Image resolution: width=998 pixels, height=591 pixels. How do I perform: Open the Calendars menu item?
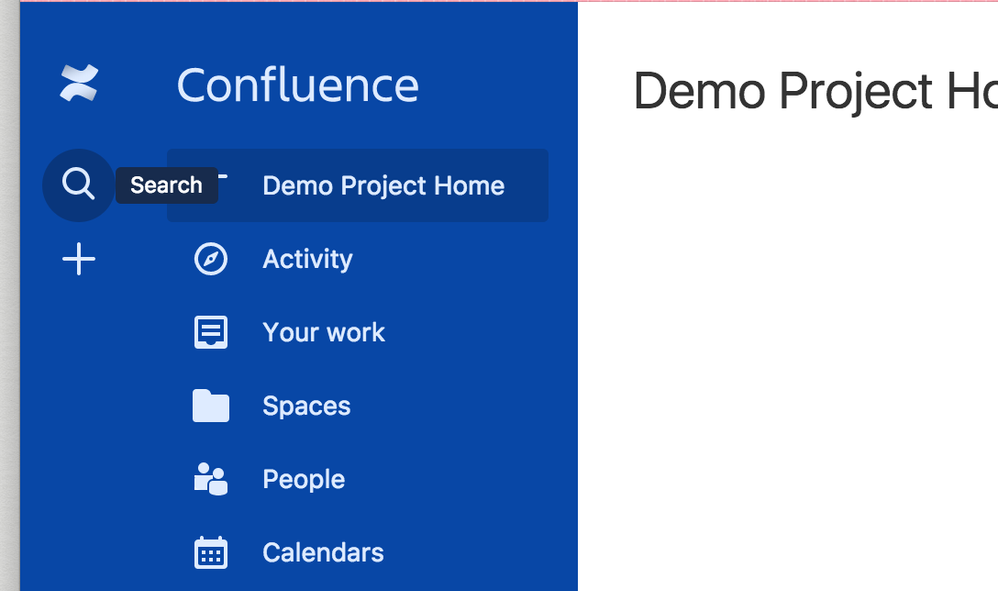(323, 552)
